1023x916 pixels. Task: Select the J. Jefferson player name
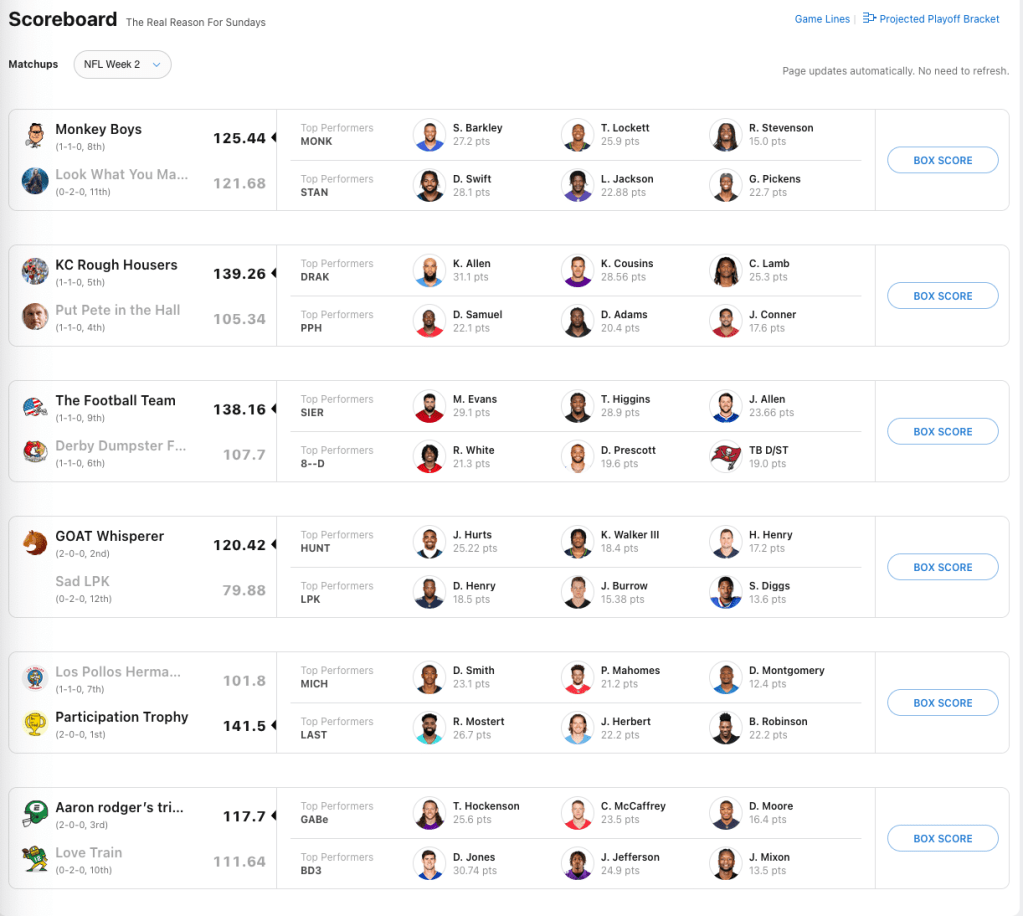(x=630, y=857)
